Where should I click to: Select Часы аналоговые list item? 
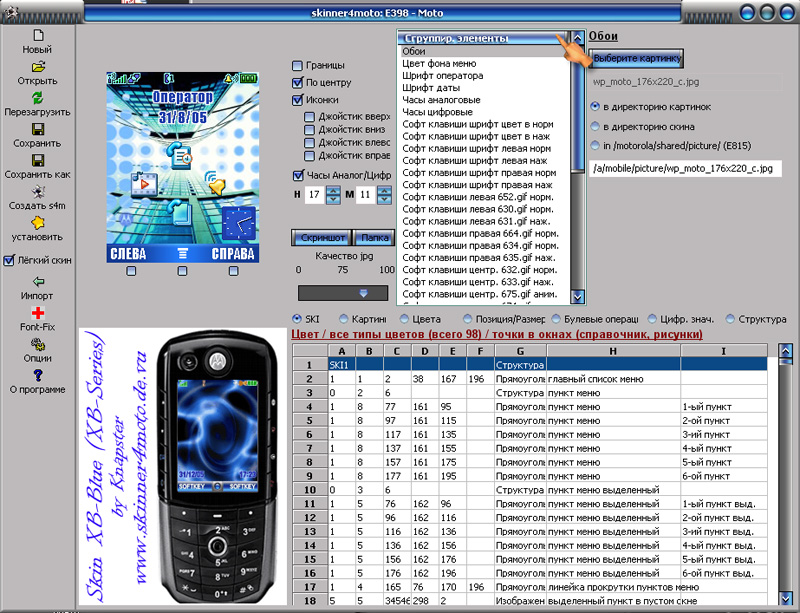pyautogui.click(x=441, y=100)
